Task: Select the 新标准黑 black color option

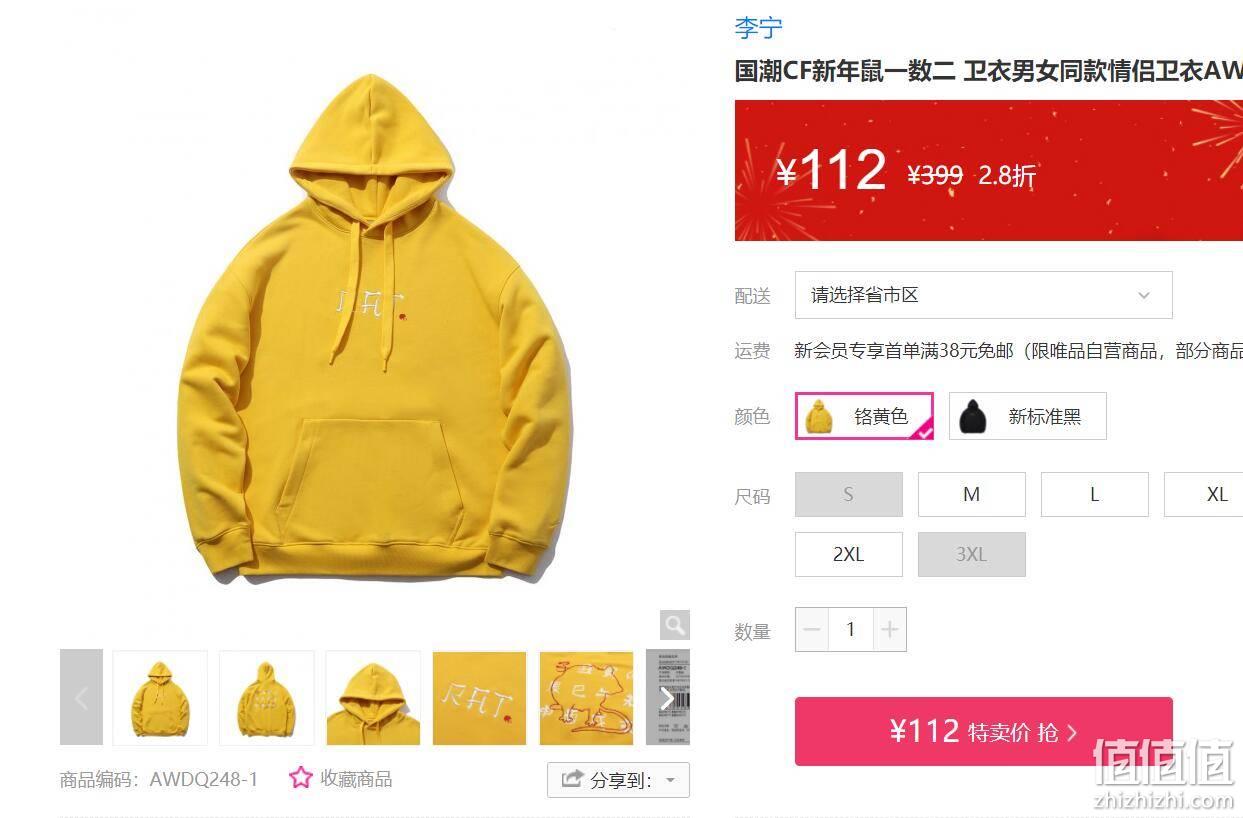Action: (x=1028, y=416)
